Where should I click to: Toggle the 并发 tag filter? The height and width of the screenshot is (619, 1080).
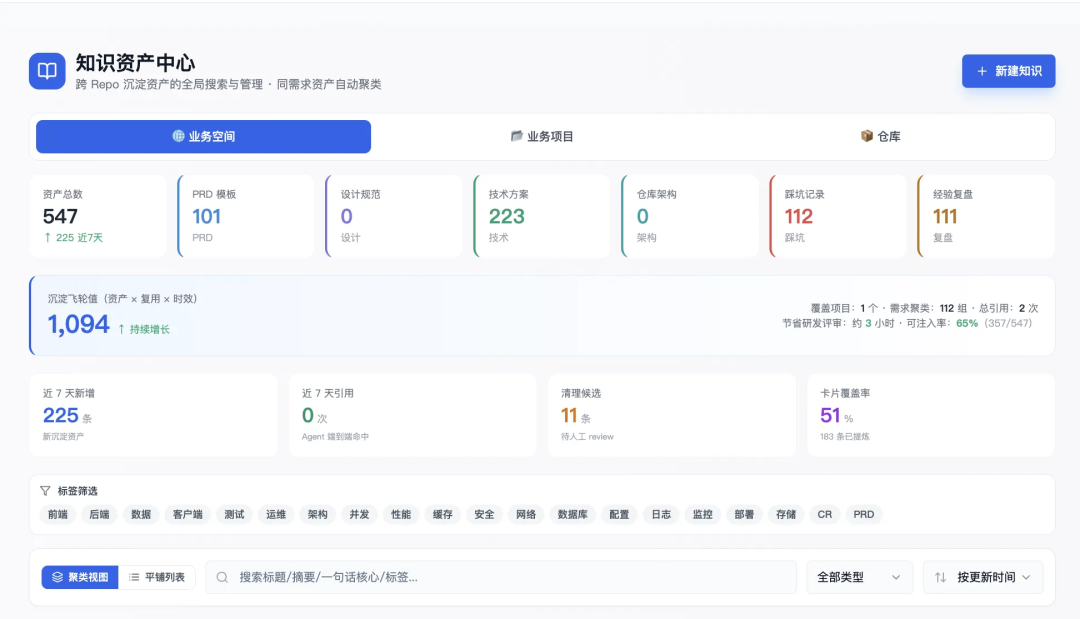click(x=360, y=514)
